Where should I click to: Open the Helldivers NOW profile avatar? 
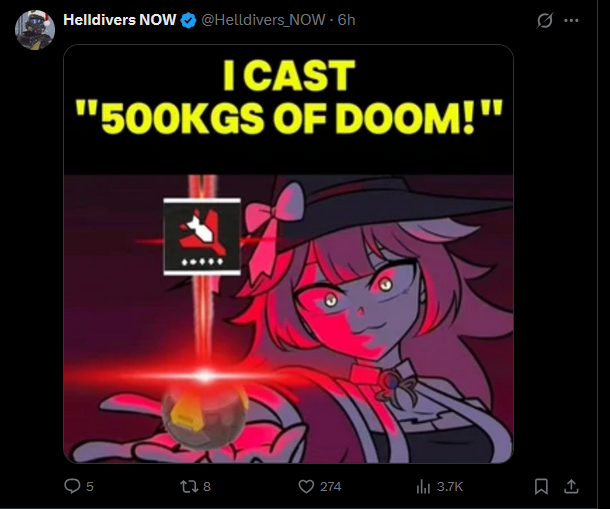35,30
